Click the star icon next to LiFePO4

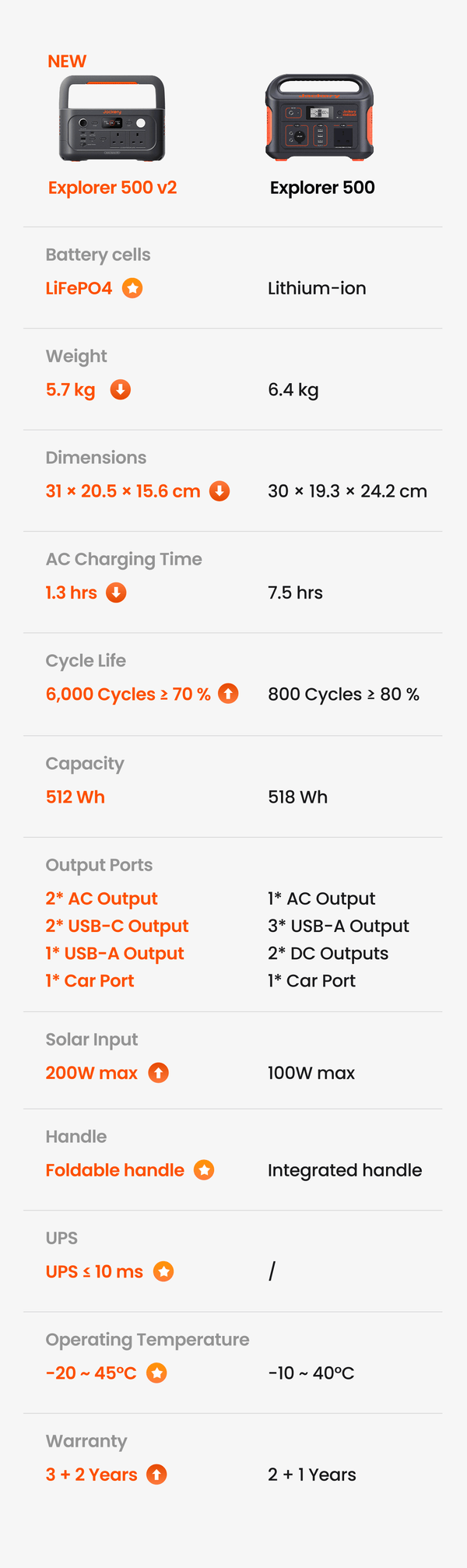point(133,288)
